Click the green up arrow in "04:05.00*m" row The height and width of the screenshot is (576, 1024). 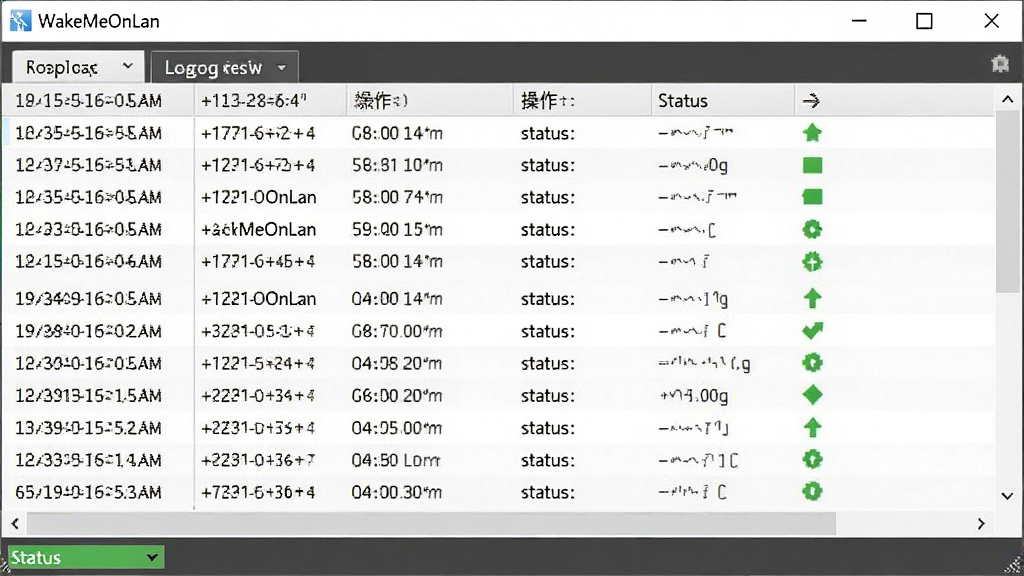(812, 428)
